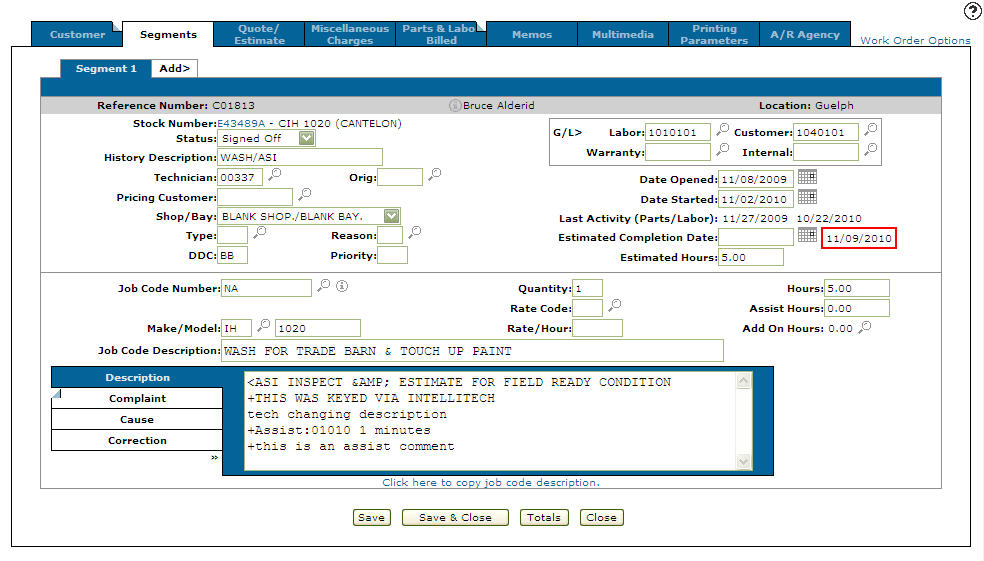The height and width of the screenshot is (561, 984).
Task: Click the Labor G/L lookup magnifier
Action: tap(722, 131)
